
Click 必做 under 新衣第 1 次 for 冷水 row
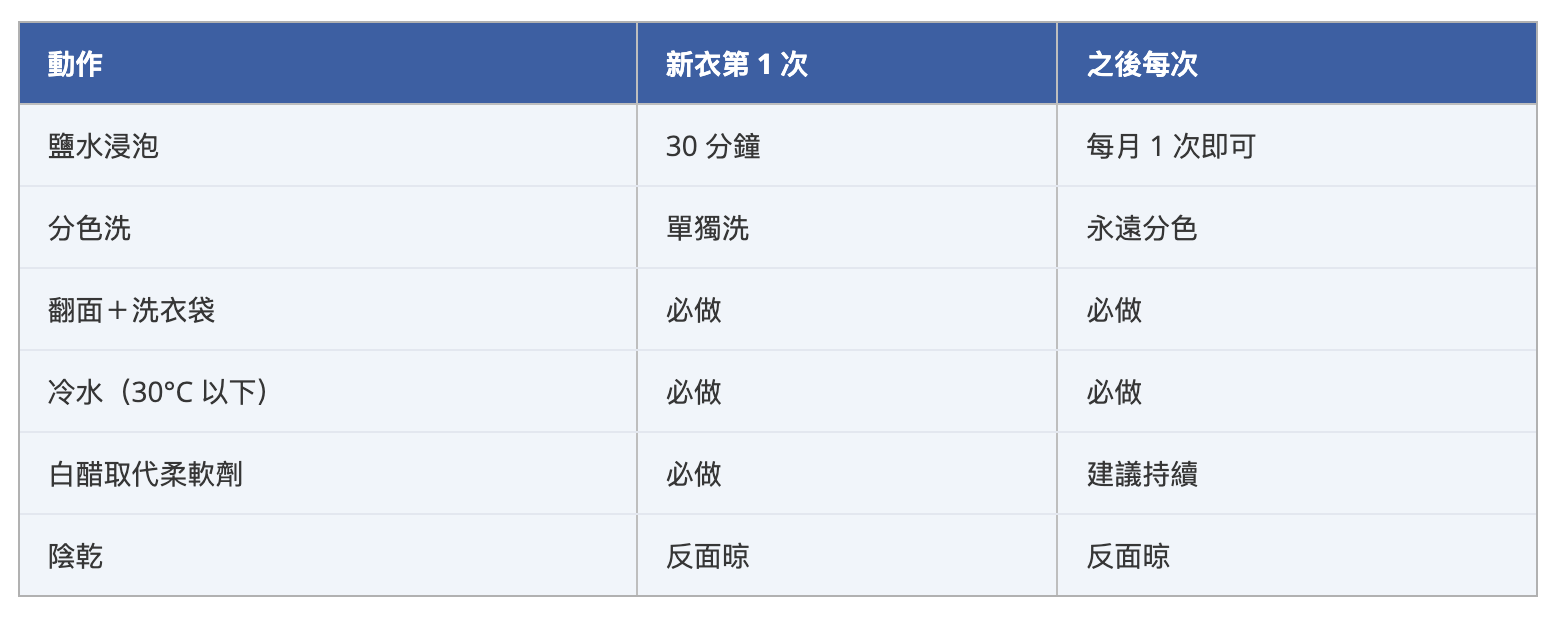(694, 392)
